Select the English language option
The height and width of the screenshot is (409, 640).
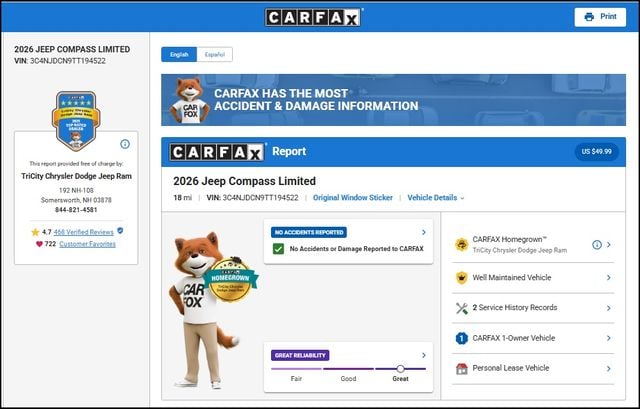pos(179,54)
